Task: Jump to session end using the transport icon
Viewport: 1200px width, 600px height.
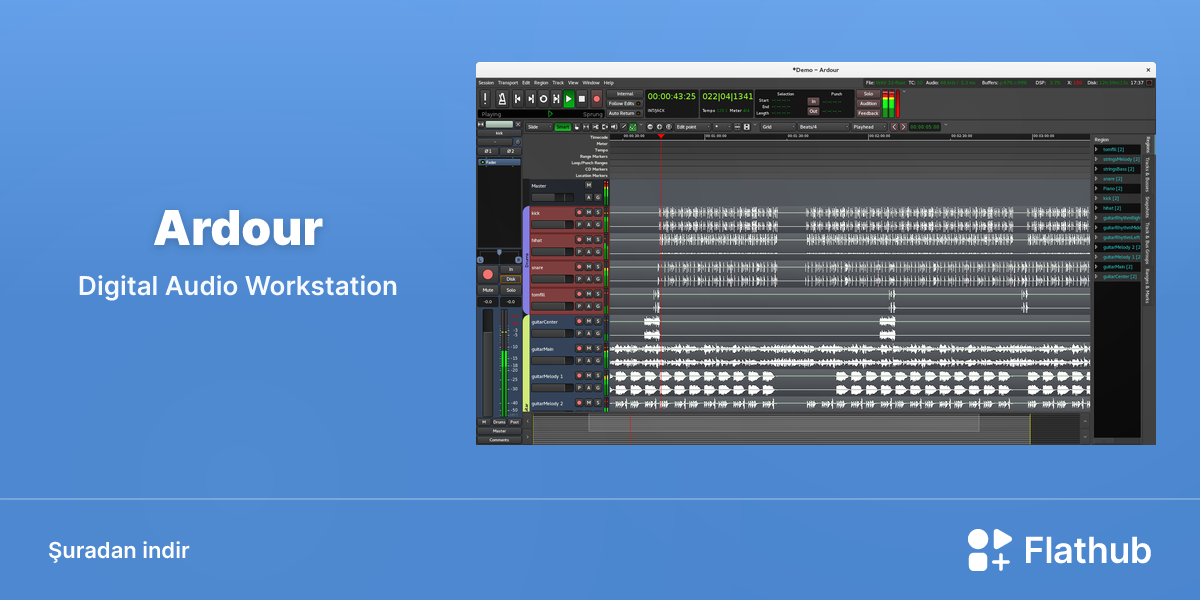Action: click(531, 98)
